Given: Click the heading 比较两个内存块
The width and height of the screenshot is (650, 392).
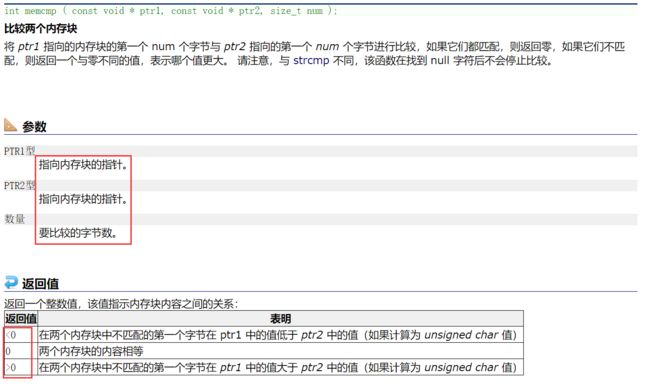Looking at the screenshot, I should (41, 29).
